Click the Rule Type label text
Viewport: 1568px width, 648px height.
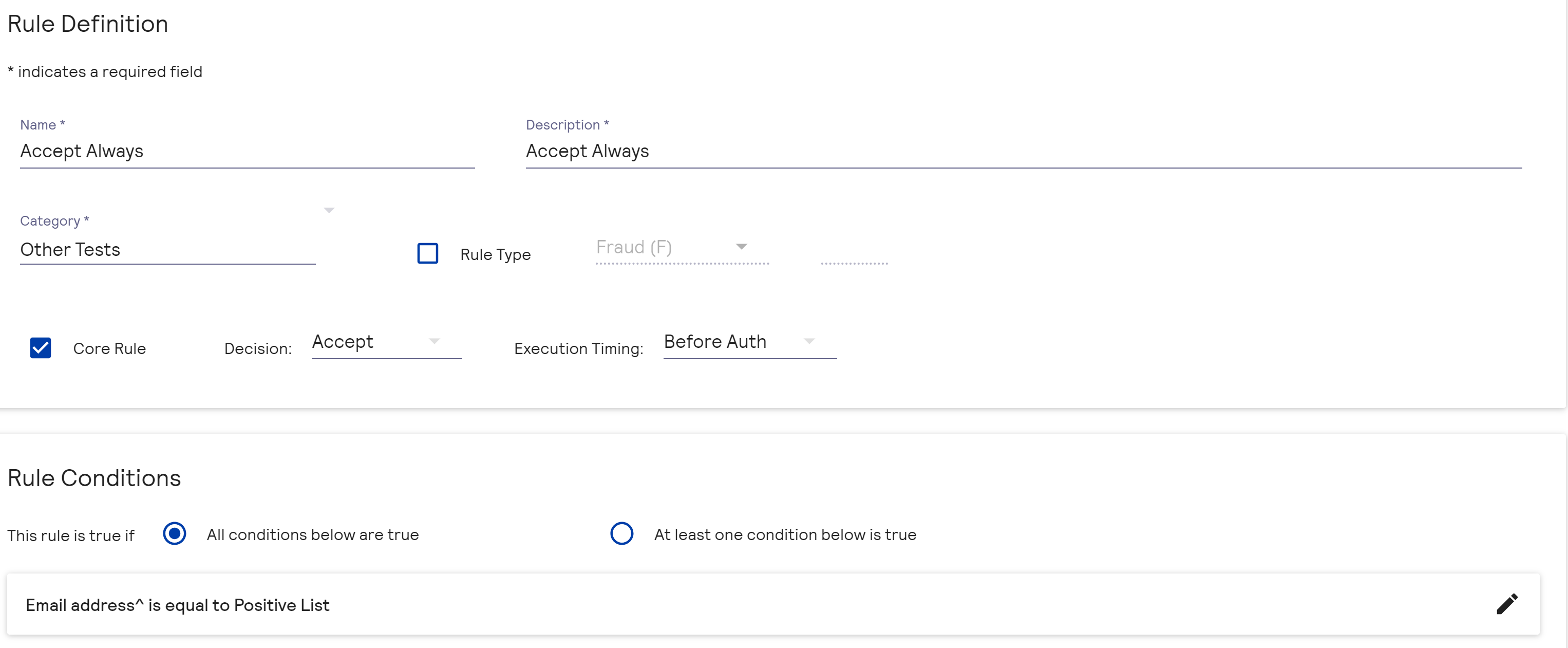[495, 254]
